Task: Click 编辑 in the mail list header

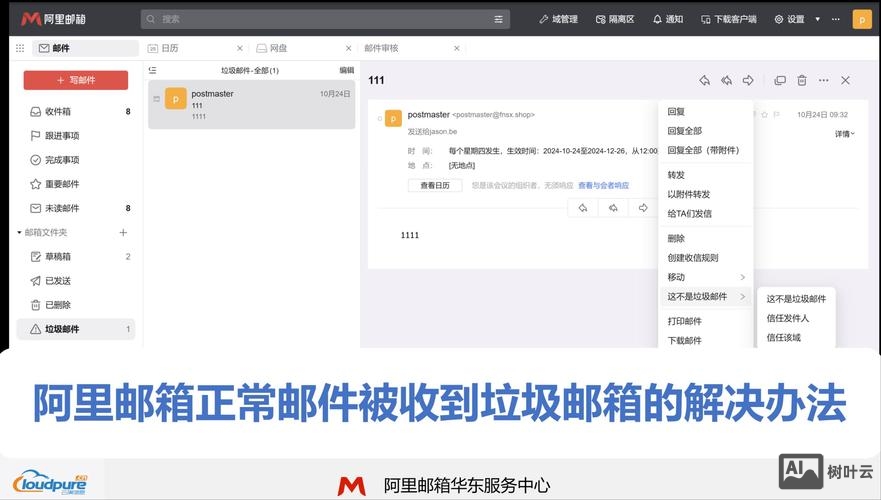Action: [x=347, y=70]
